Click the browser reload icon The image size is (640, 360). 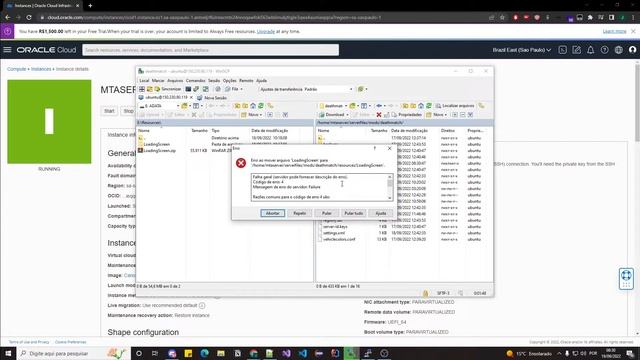point(29,18)
